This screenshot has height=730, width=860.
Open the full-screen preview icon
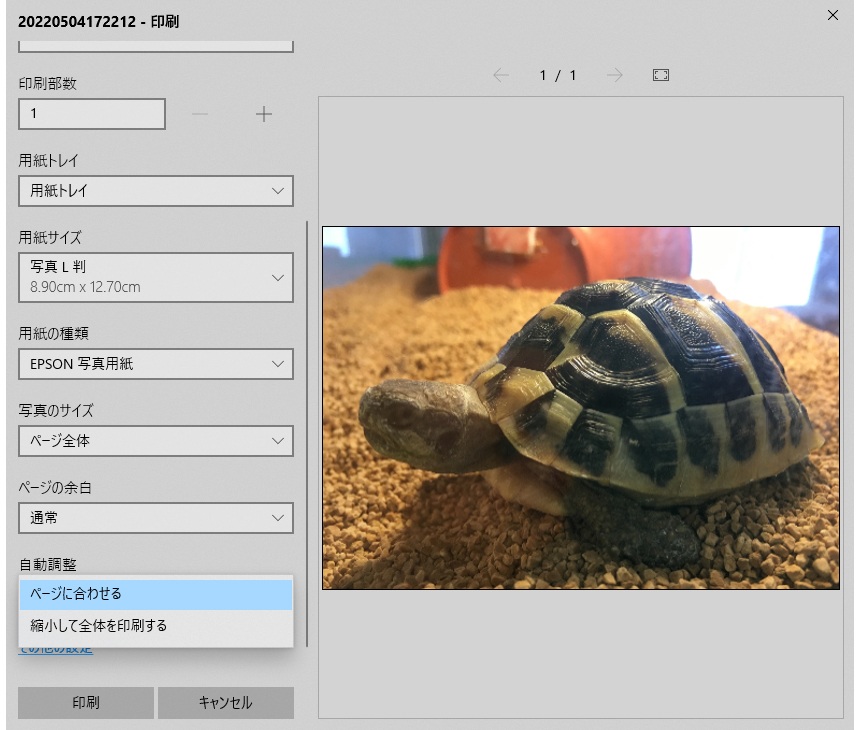pos(660,75)
